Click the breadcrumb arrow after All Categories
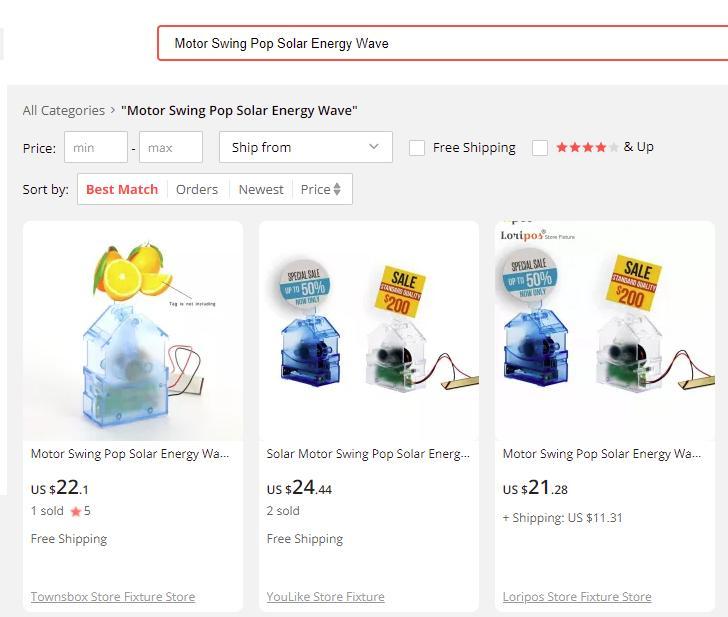Image resolution: width=728 pixels, height=617 pixels. pos(113,110)
